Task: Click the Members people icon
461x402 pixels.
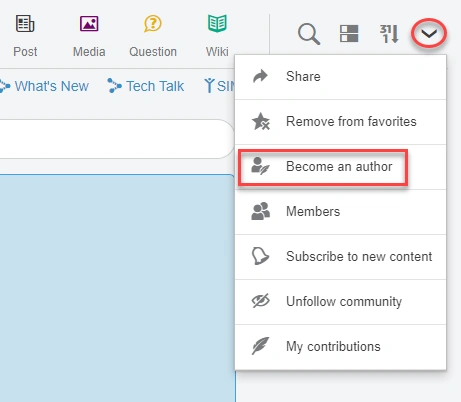Action: (260, 211)
